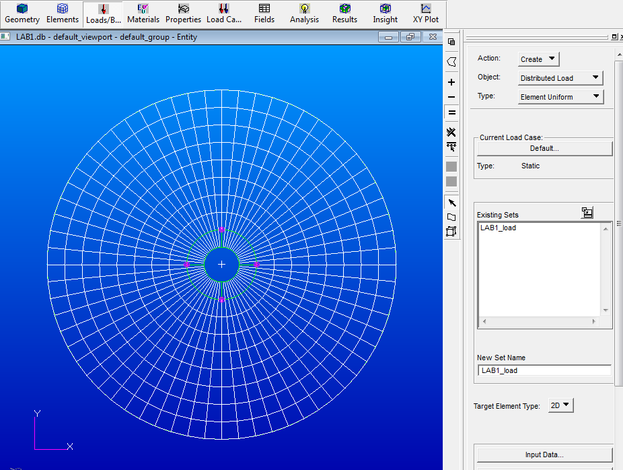
Task: Open the Materials tab
Action: pos(143,13)
